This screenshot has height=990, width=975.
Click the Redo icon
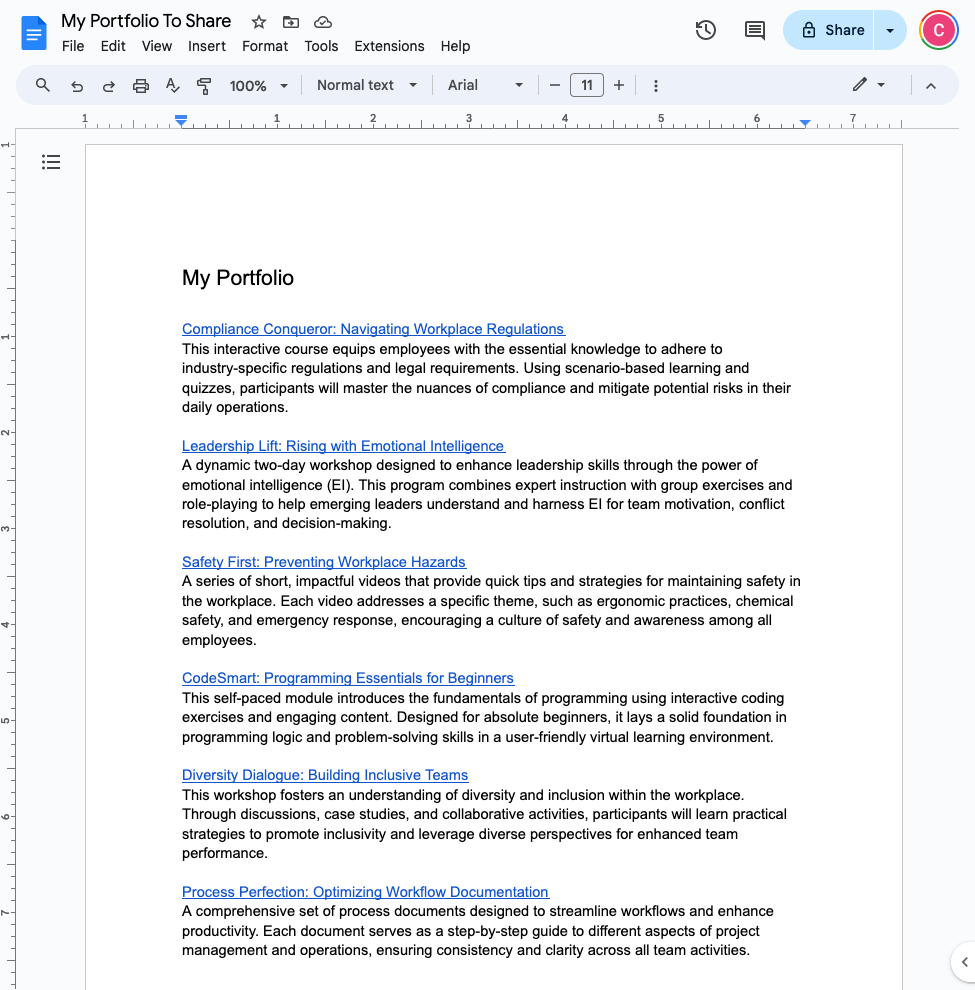tap(109, 85)
